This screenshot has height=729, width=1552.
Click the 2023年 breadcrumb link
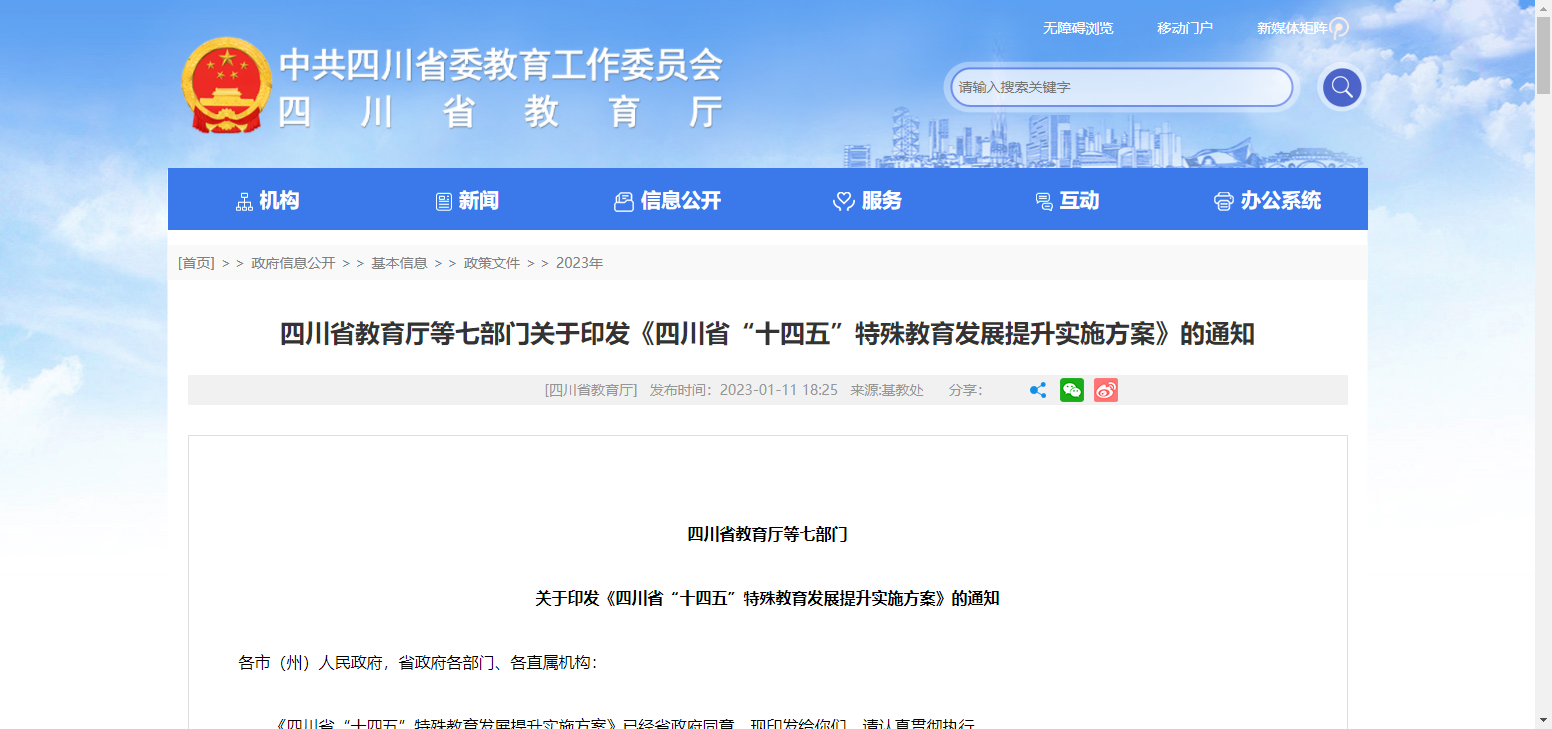click(x=579, y=263)
